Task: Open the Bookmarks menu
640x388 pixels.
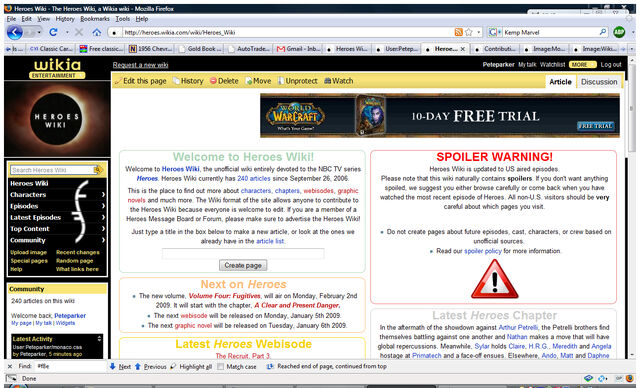Action: click(x=95, y=19)
